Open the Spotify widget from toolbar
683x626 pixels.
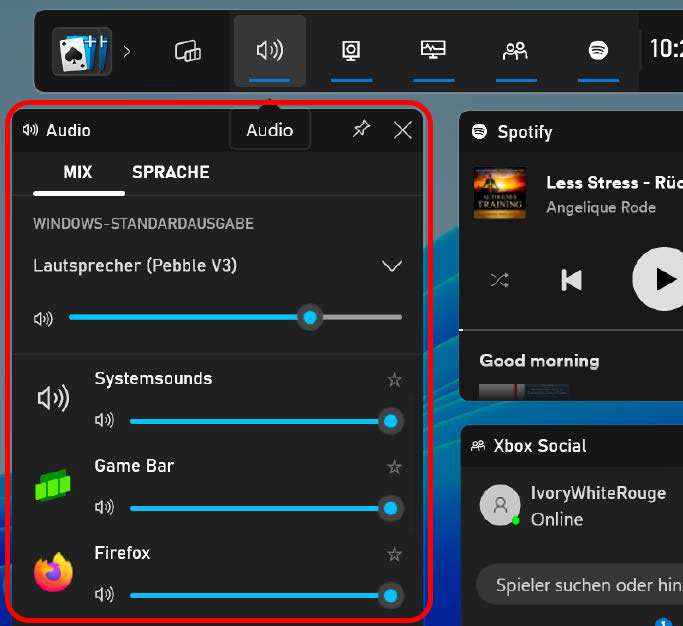click(598, 50)
